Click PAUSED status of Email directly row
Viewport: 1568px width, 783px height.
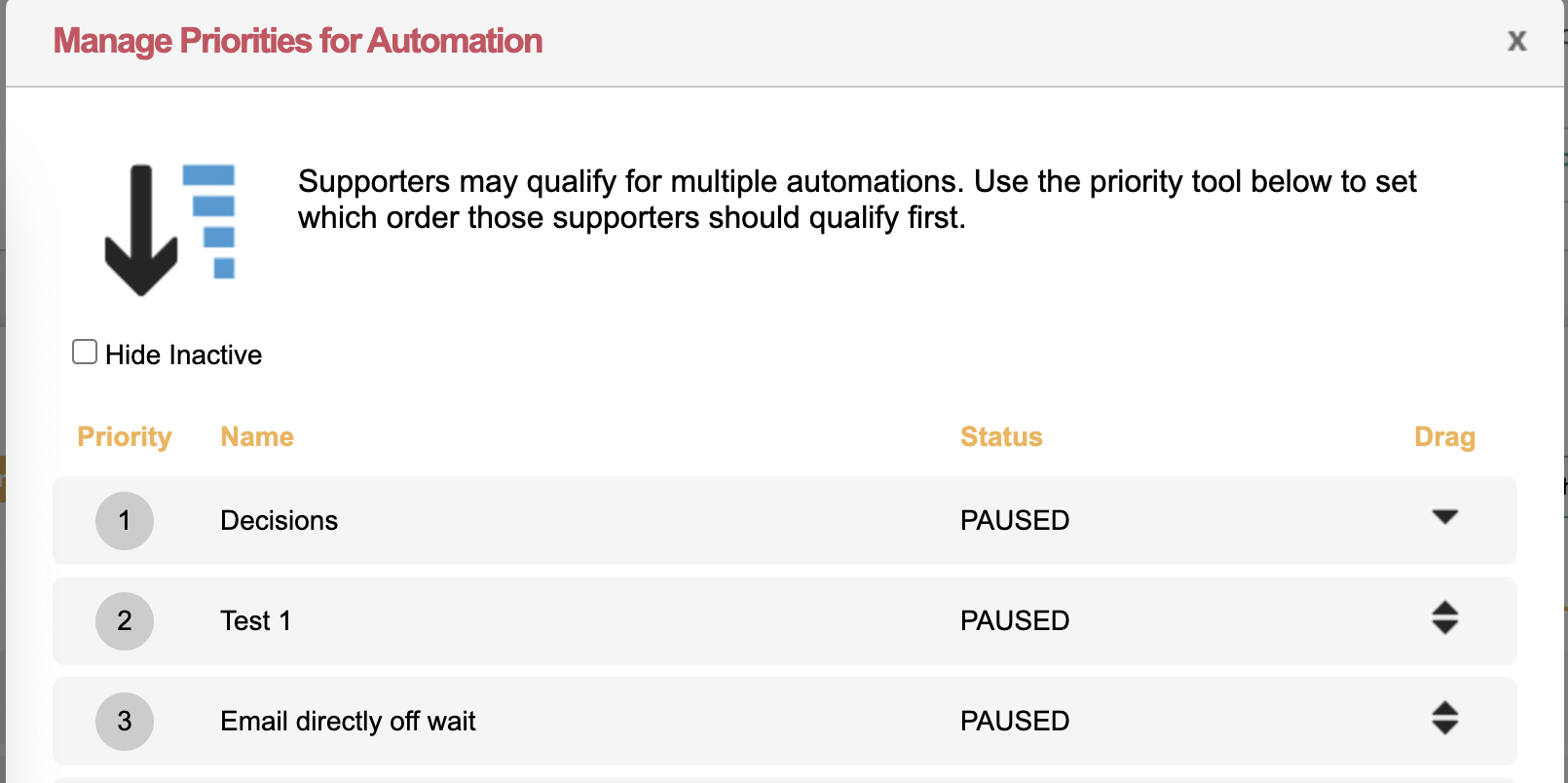[x=1015, y=722]
